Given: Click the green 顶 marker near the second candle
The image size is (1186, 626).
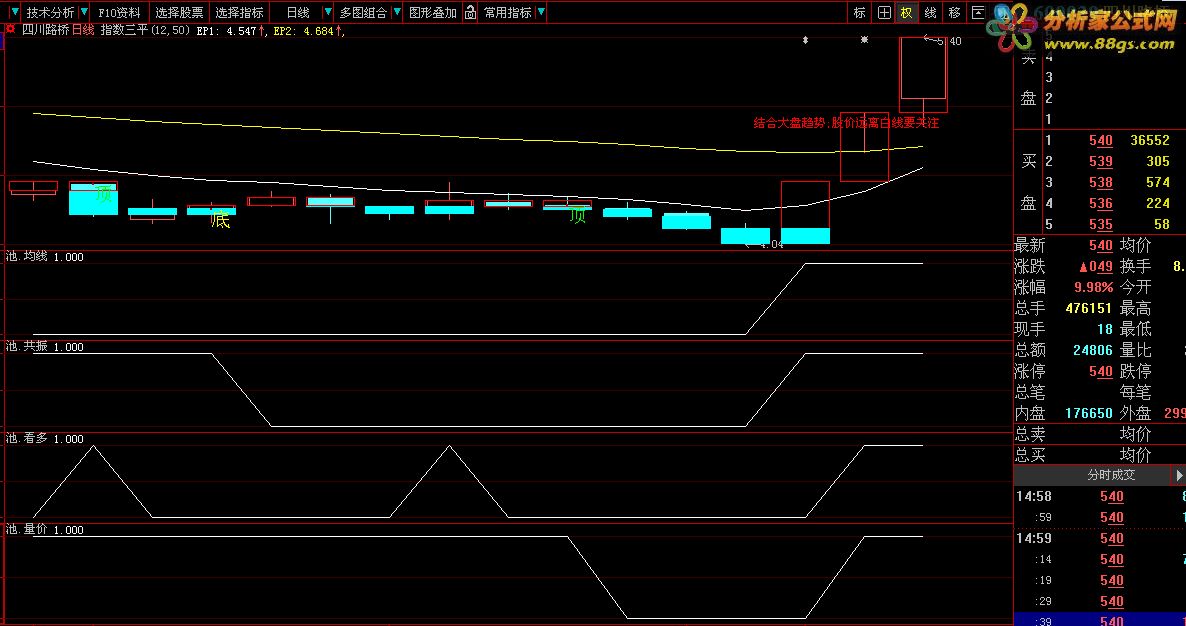Looking at the screenshot, I should 104,195.
